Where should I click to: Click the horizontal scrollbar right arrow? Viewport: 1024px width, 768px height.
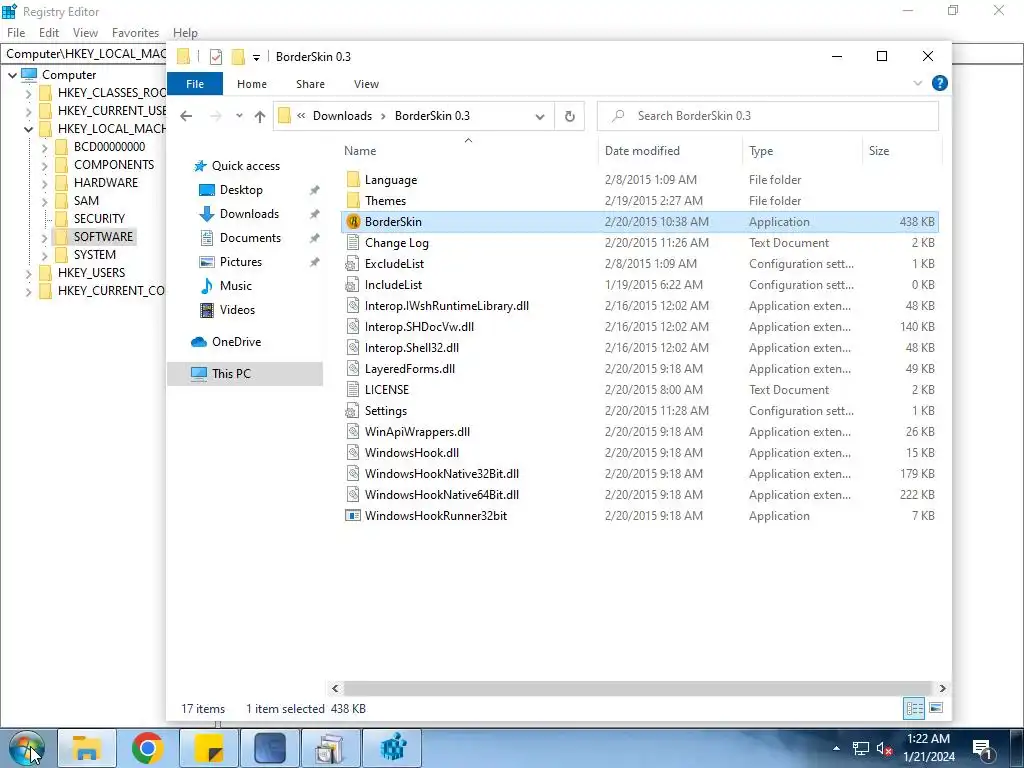[942, 688]
